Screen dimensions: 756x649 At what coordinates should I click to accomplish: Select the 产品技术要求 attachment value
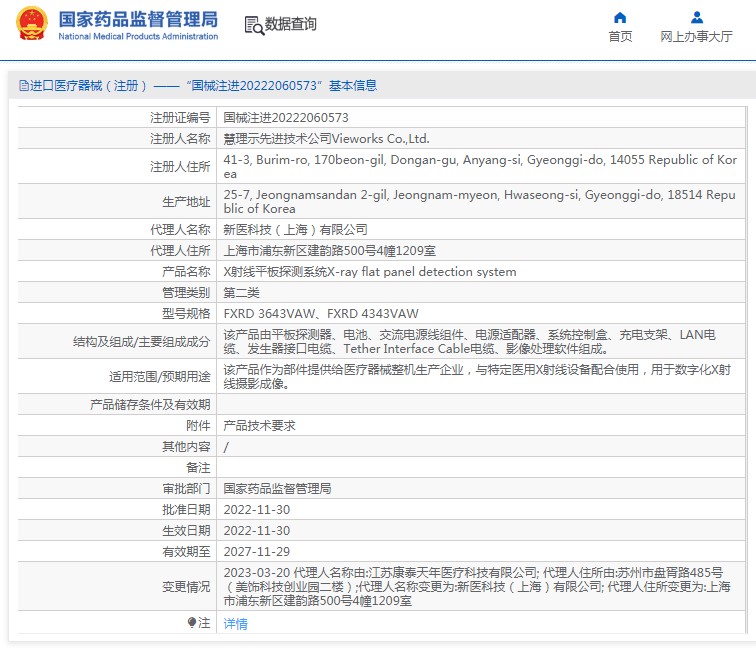(259, 426)
